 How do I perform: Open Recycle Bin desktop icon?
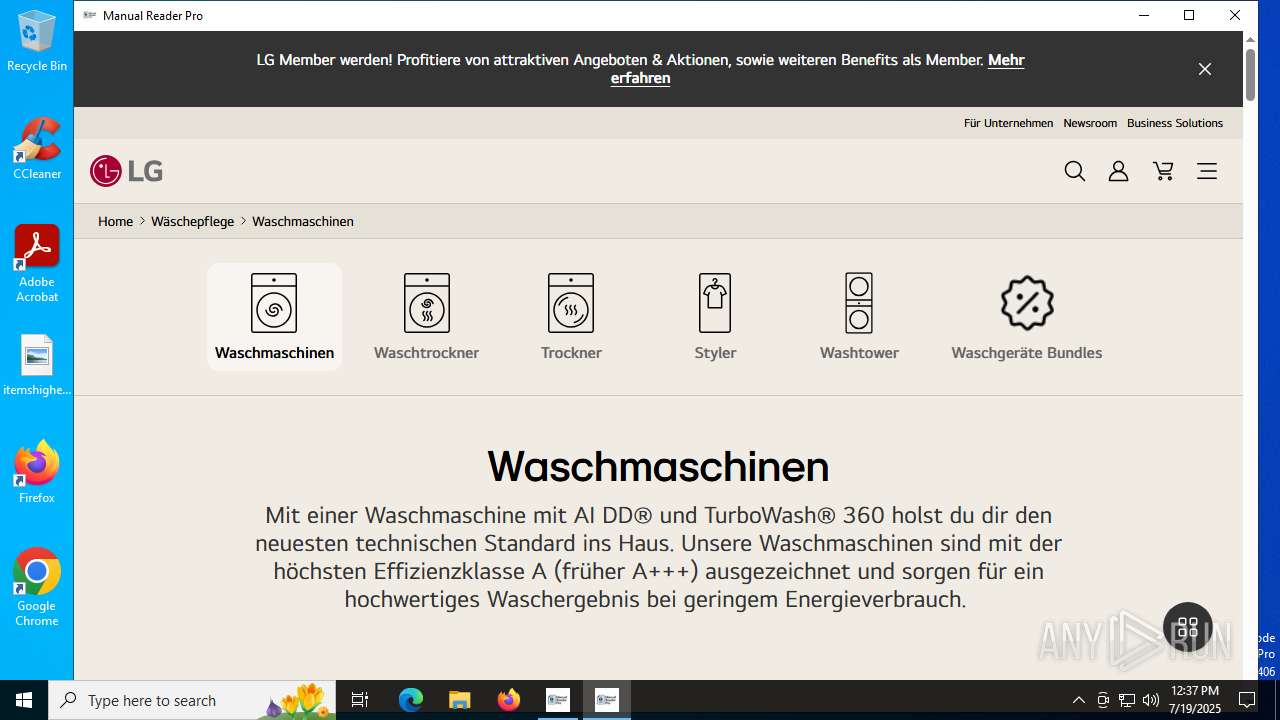tap(37, 41)
